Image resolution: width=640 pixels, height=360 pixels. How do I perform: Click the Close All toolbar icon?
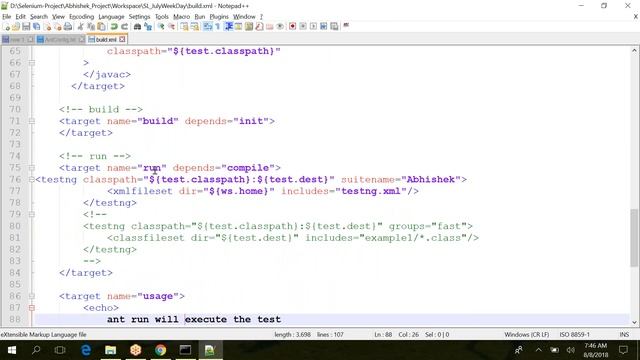58,26
